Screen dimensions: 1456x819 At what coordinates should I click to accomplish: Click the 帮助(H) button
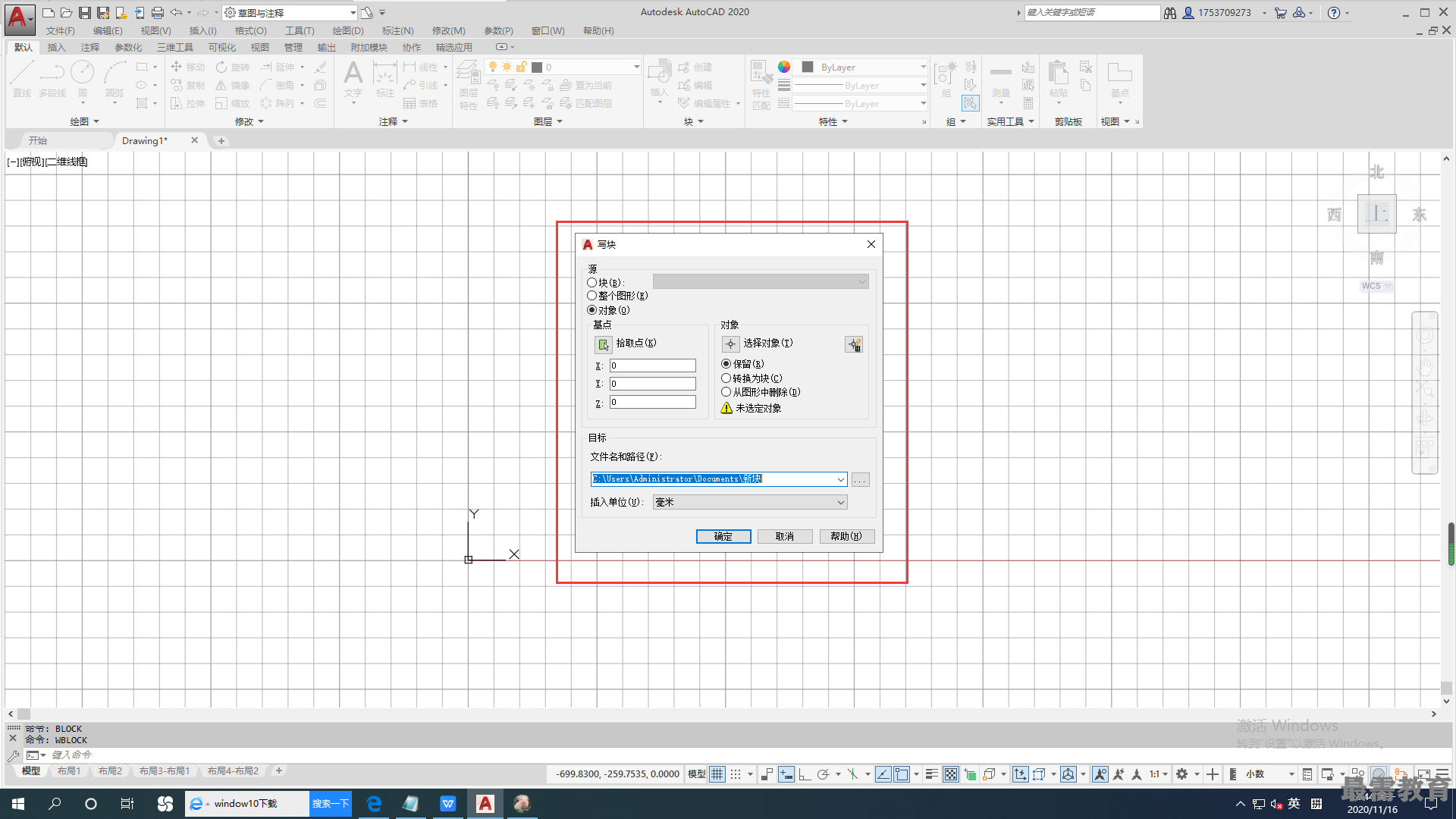point(846,537)
